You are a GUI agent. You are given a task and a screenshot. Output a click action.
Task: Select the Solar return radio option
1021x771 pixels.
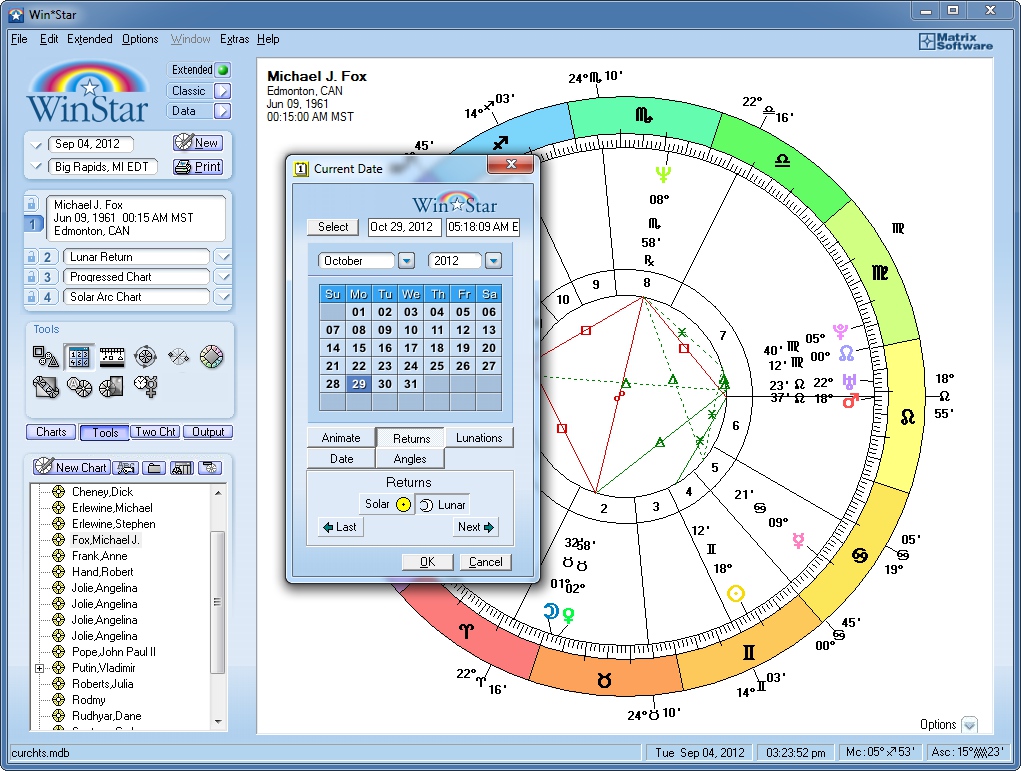(386, 505)
